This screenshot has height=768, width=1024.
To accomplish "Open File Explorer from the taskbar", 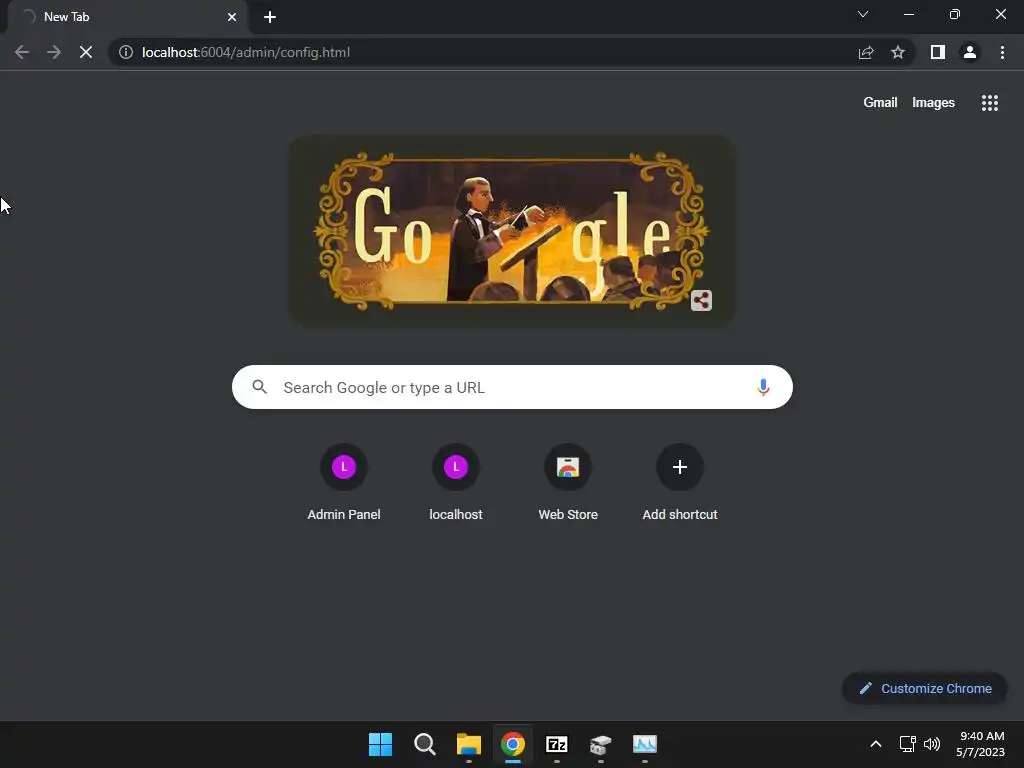I will [468, 744].
